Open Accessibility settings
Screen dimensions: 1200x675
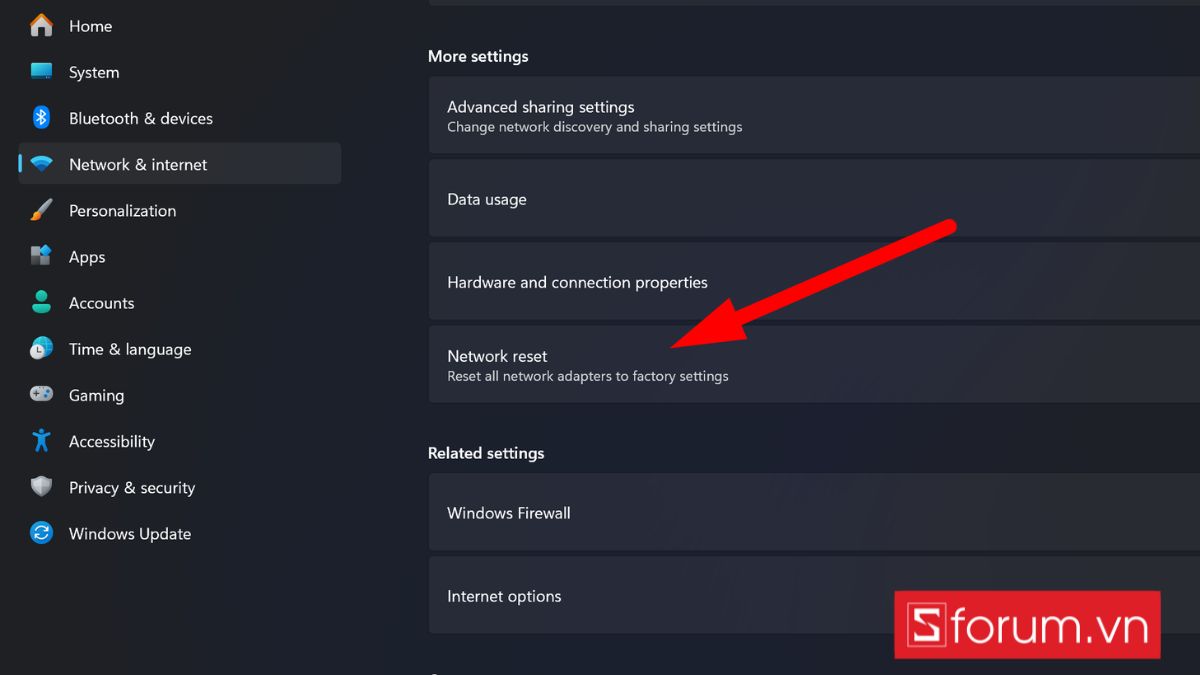point(180,441)
